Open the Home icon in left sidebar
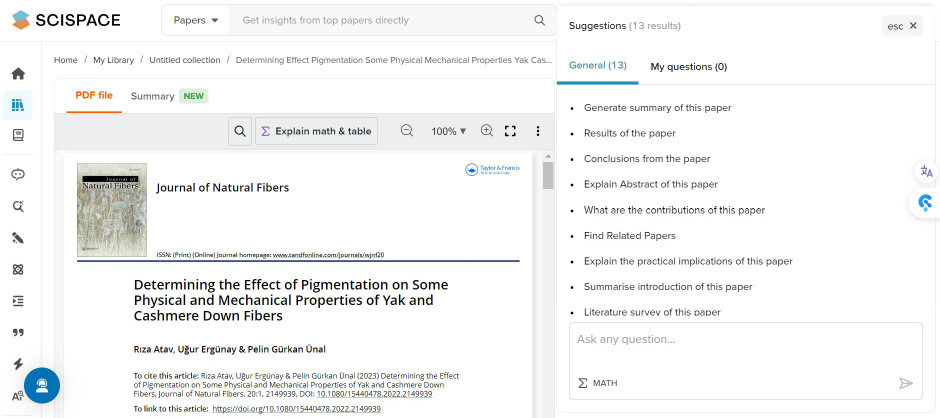940x418 pixels. click(17, 74)
